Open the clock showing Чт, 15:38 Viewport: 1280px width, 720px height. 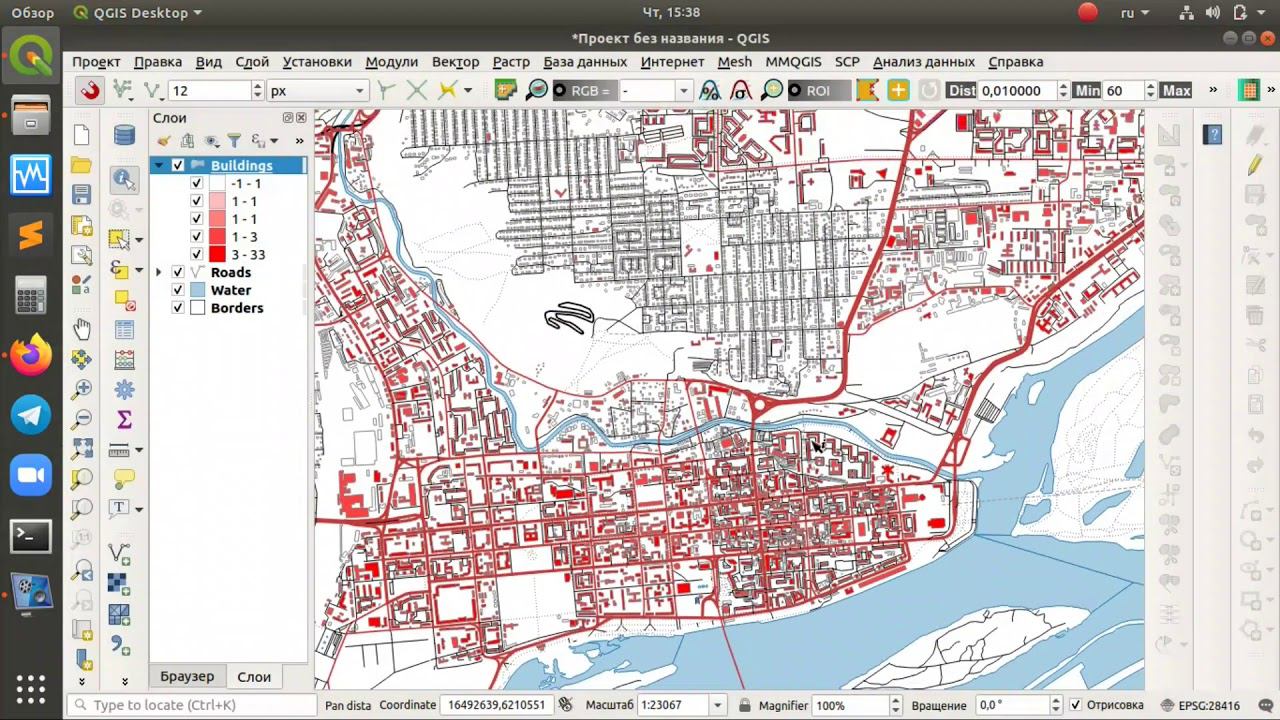[669, 13]
